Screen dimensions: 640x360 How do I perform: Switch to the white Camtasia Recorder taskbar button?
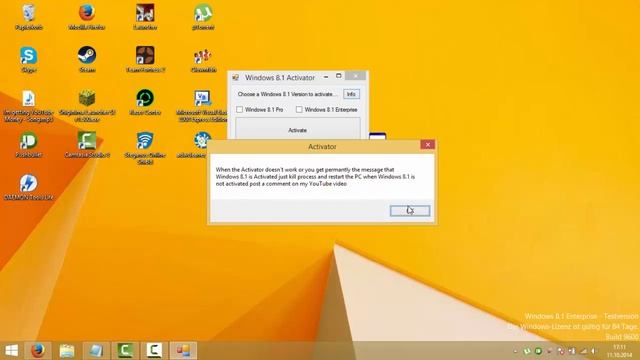(154, 350)
